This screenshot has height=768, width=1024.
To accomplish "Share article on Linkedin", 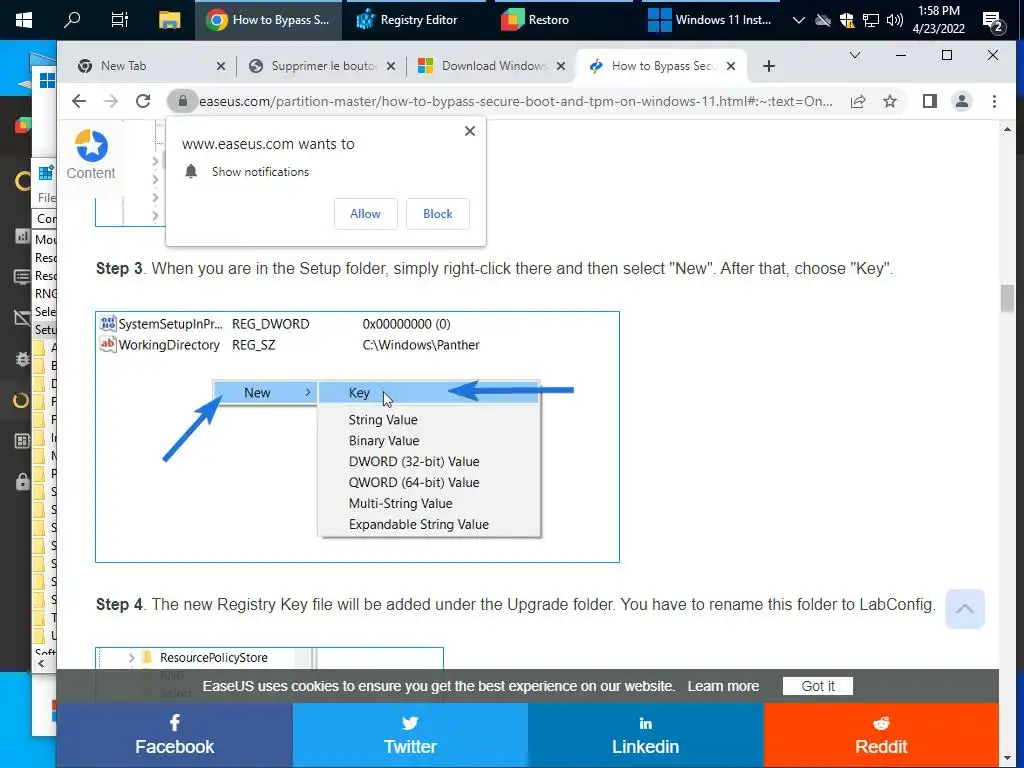I will pos(646,735).
